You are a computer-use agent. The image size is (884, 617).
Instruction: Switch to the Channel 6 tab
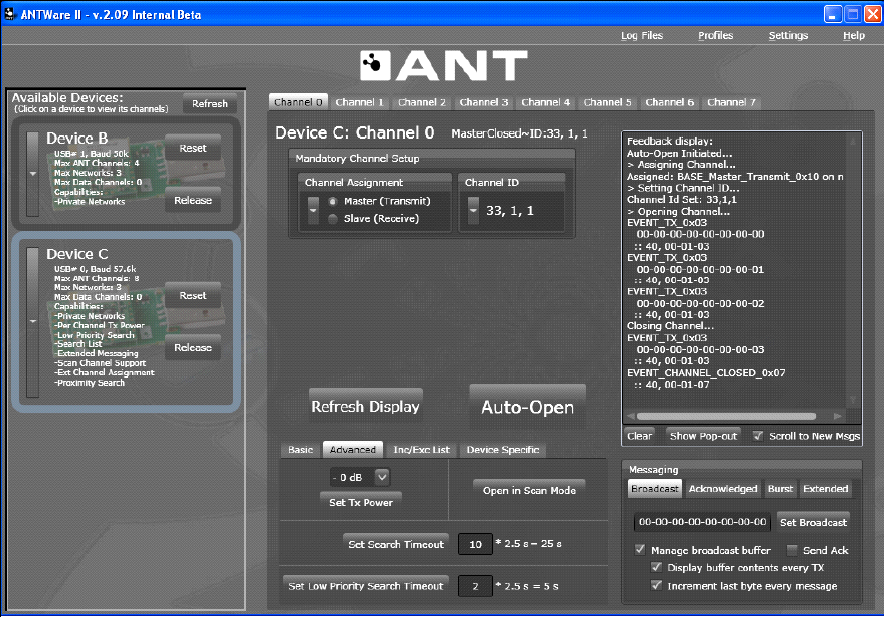670,102
